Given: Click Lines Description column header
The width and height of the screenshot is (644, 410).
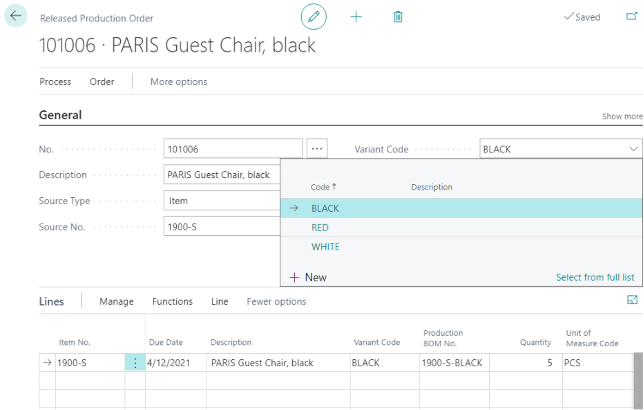Looking at the screenshot, I should pyautogui.click(x=231, y=342).
